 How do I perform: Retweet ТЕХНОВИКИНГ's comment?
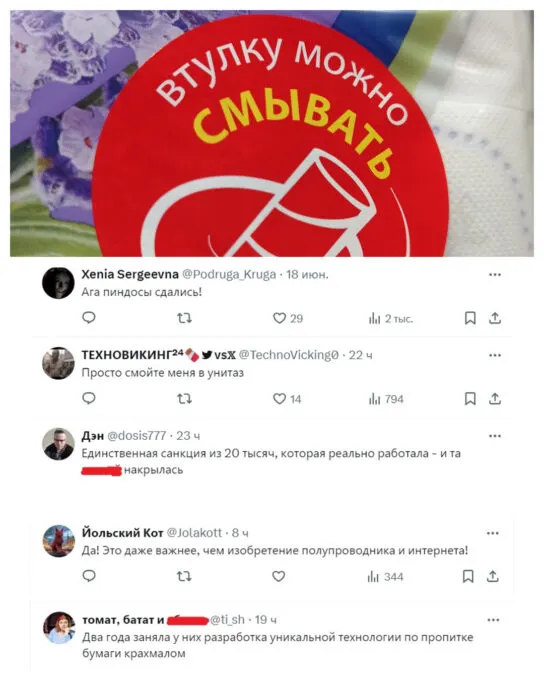(184, 399)
